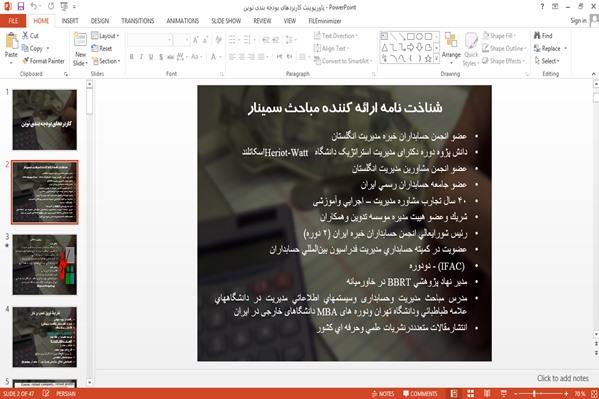The height and width of the screenshot is (399, 599).
Task: Toggle Italic formatting
Action: (x=141, y=57)
